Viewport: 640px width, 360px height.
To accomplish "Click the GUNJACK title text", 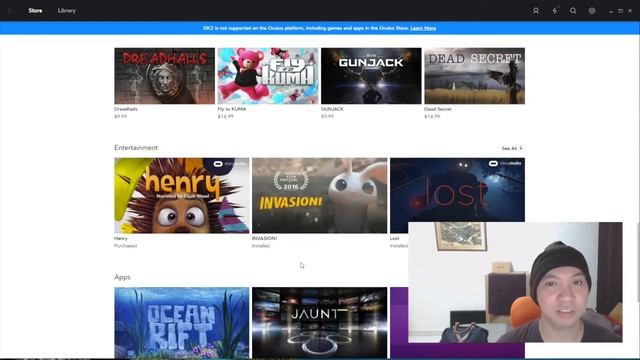I will tap(332, 109).
